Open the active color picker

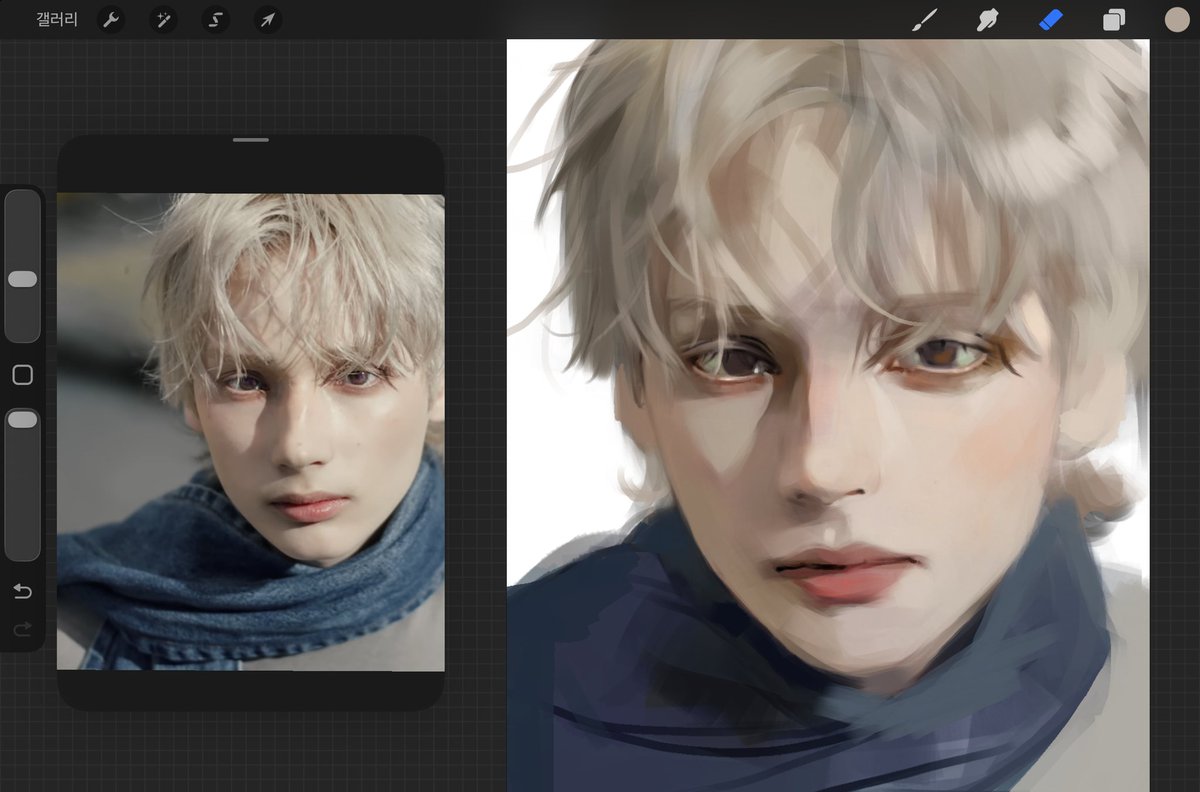(x=1177, y=20)
